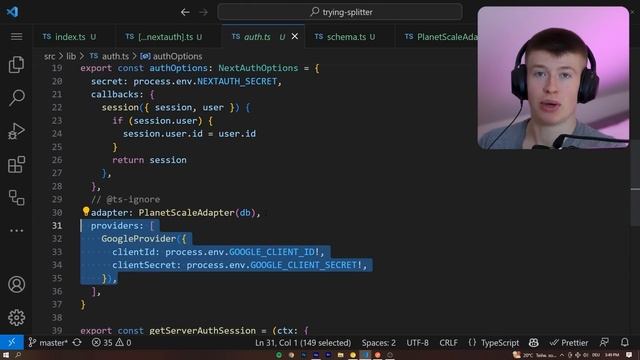Click the src breadcrumb
This screenshot has width=640, height=360.
[49, 56]
